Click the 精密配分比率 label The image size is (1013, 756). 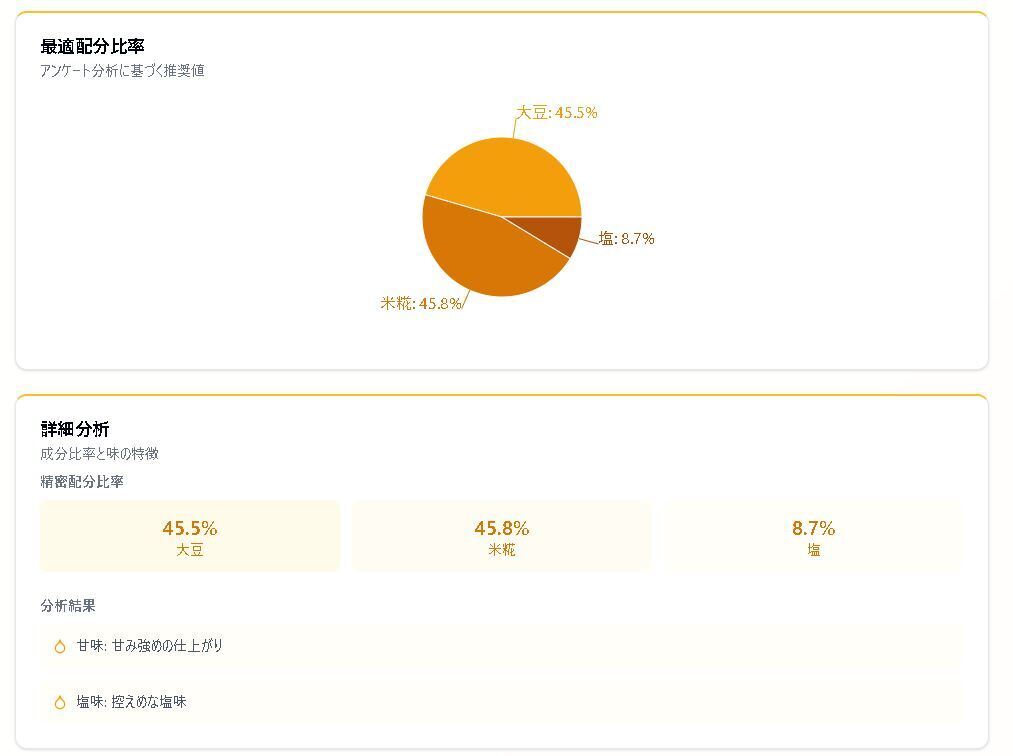(x=82, y=481)
